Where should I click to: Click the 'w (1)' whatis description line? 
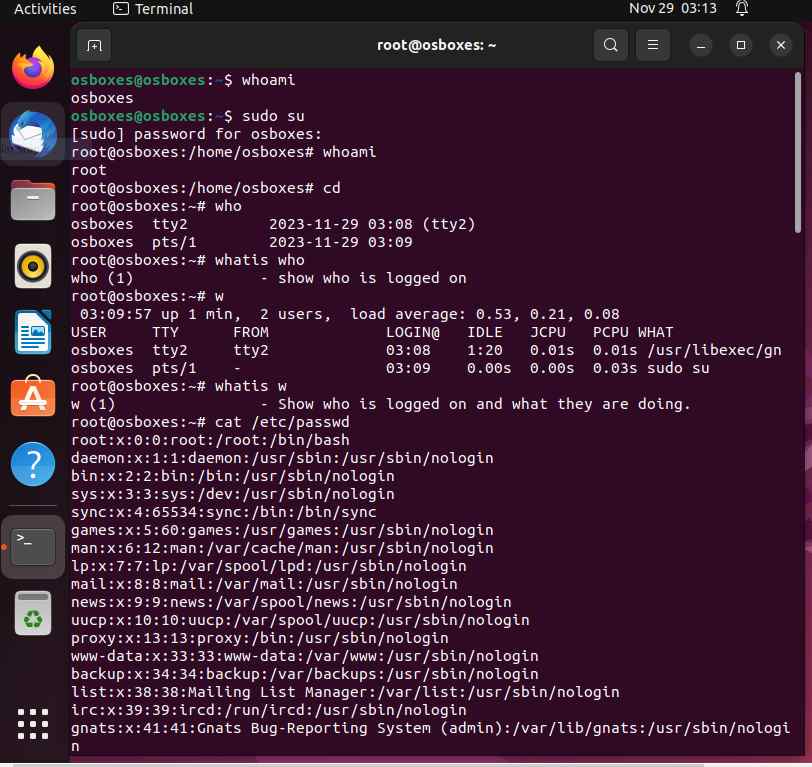[x=381, y=404]
